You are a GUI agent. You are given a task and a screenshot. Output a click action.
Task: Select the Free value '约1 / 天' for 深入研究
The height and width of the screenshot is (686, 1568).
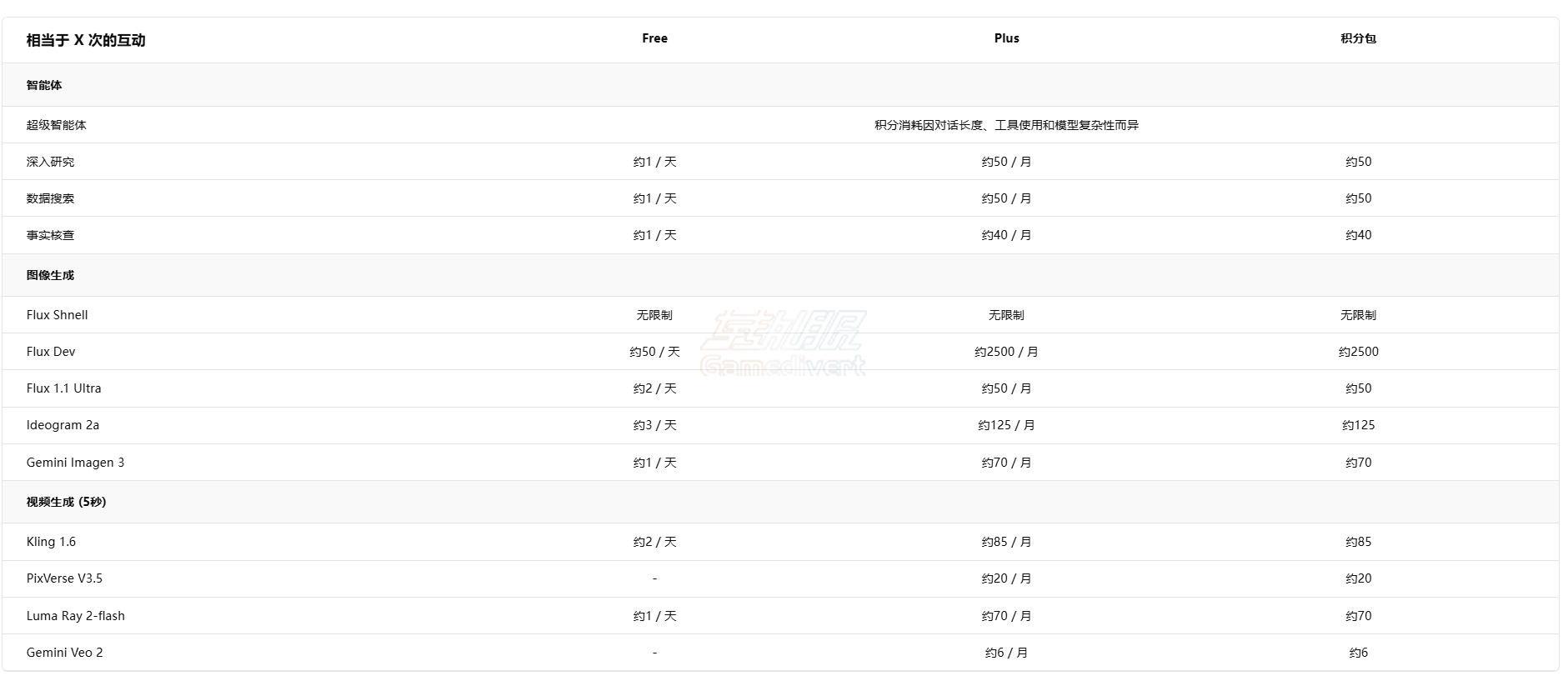pos(654,162)
